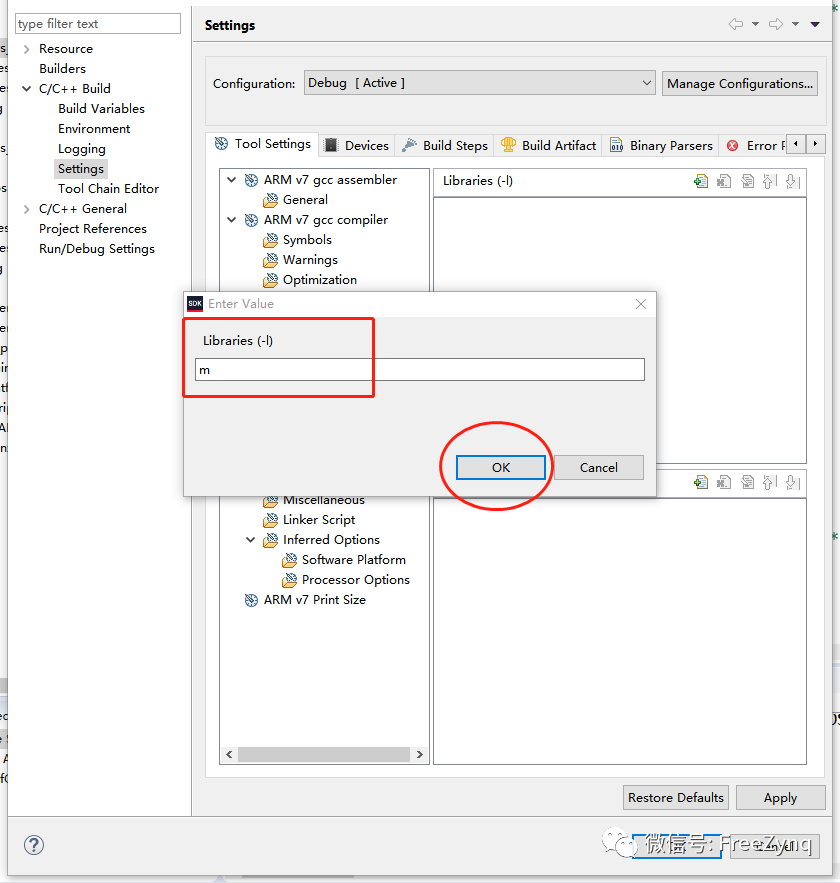Select Linker Script in tool tree
This screenshot has width=840, height=883.
coord(318,520)
